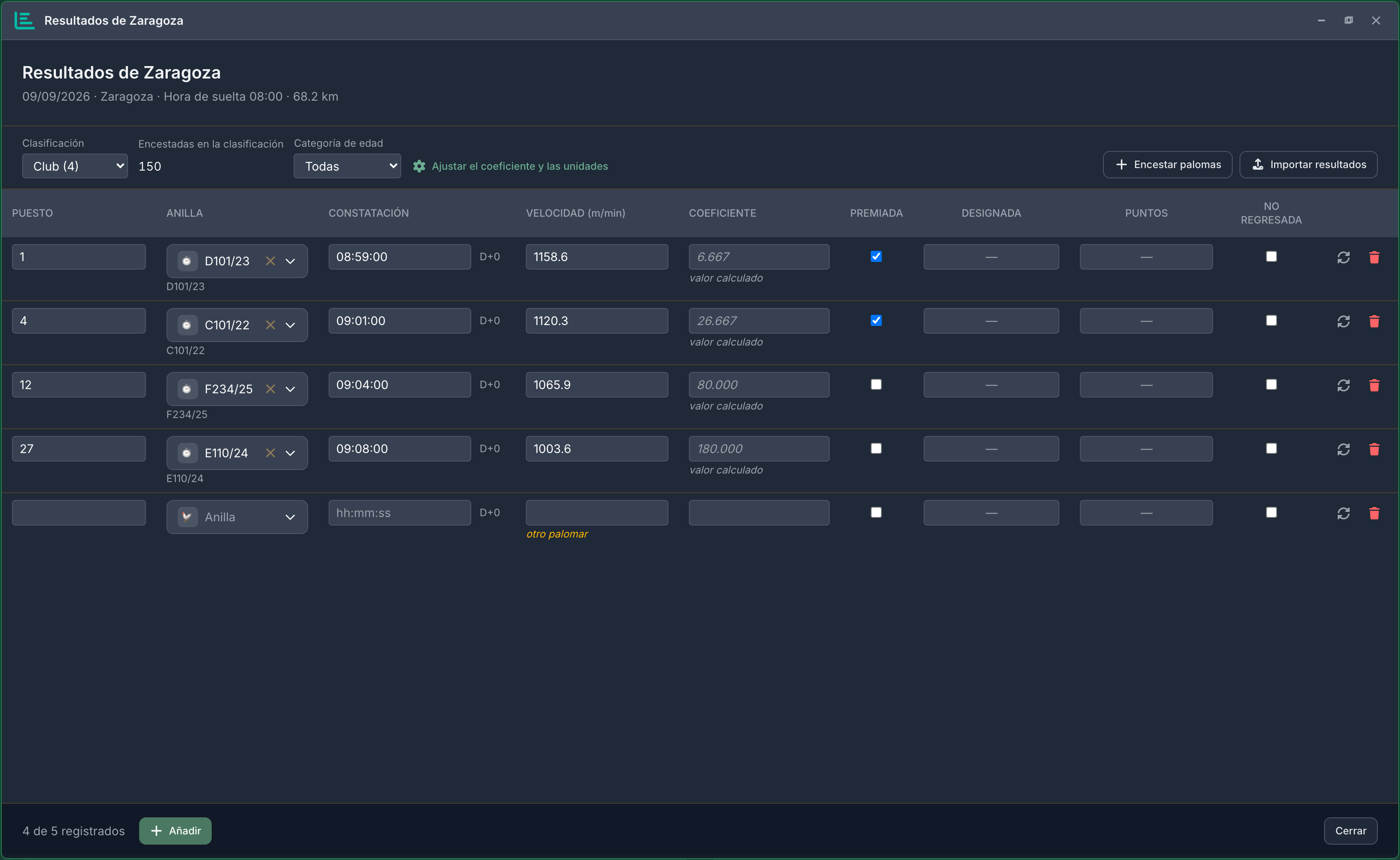Open the Categoría de edad Todas dropdown

[347, 166]
